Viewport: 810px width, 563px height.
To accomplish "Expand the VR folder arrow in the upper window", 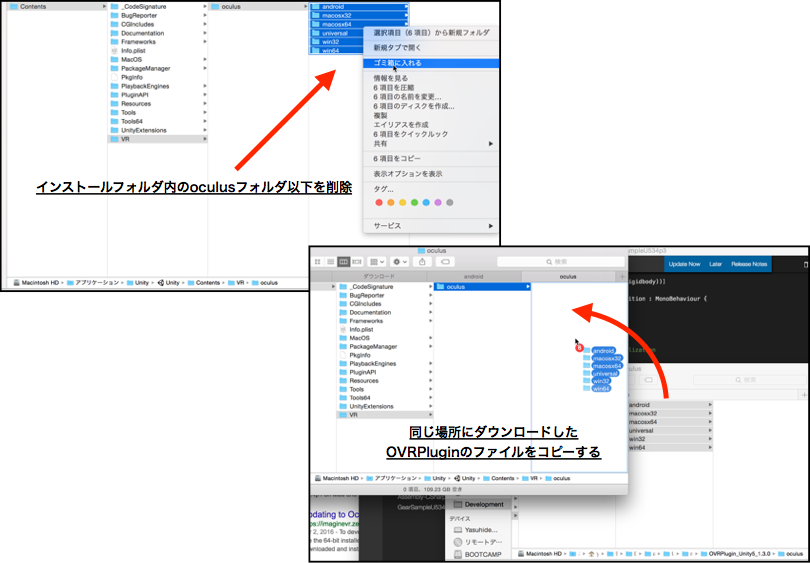I will pyautogui.click(x=205, y=139).
